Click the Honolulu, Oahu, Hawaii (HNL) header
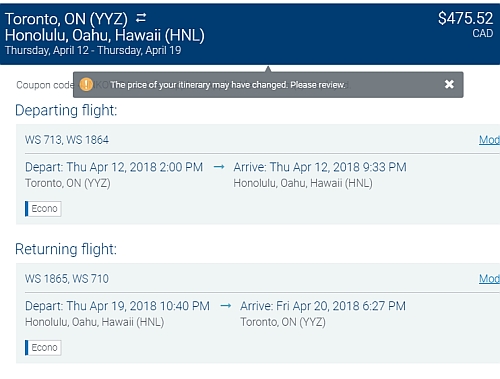 [105, 35]
